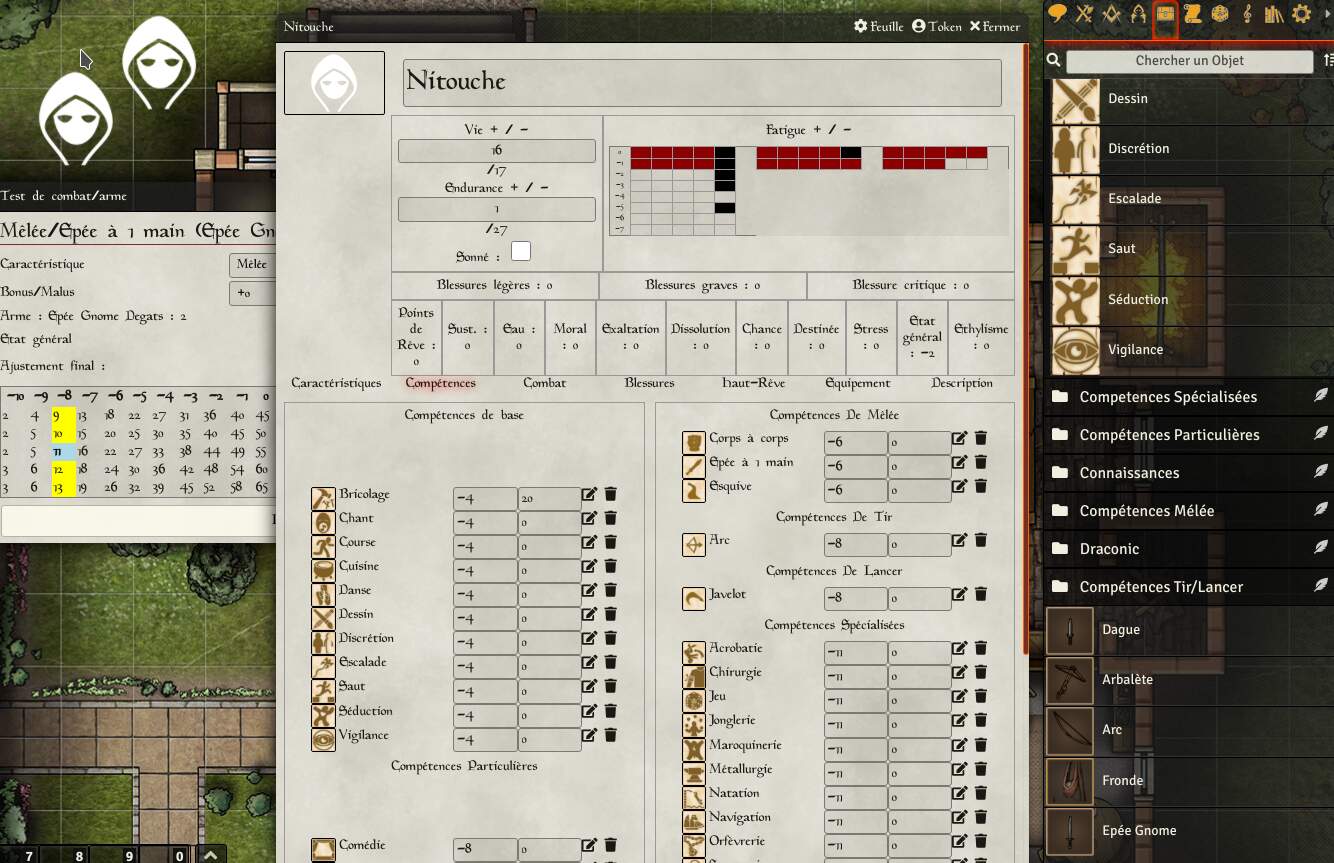
Task: Open the playlists (music note) sidebar tab
Action: point(1247,14)
